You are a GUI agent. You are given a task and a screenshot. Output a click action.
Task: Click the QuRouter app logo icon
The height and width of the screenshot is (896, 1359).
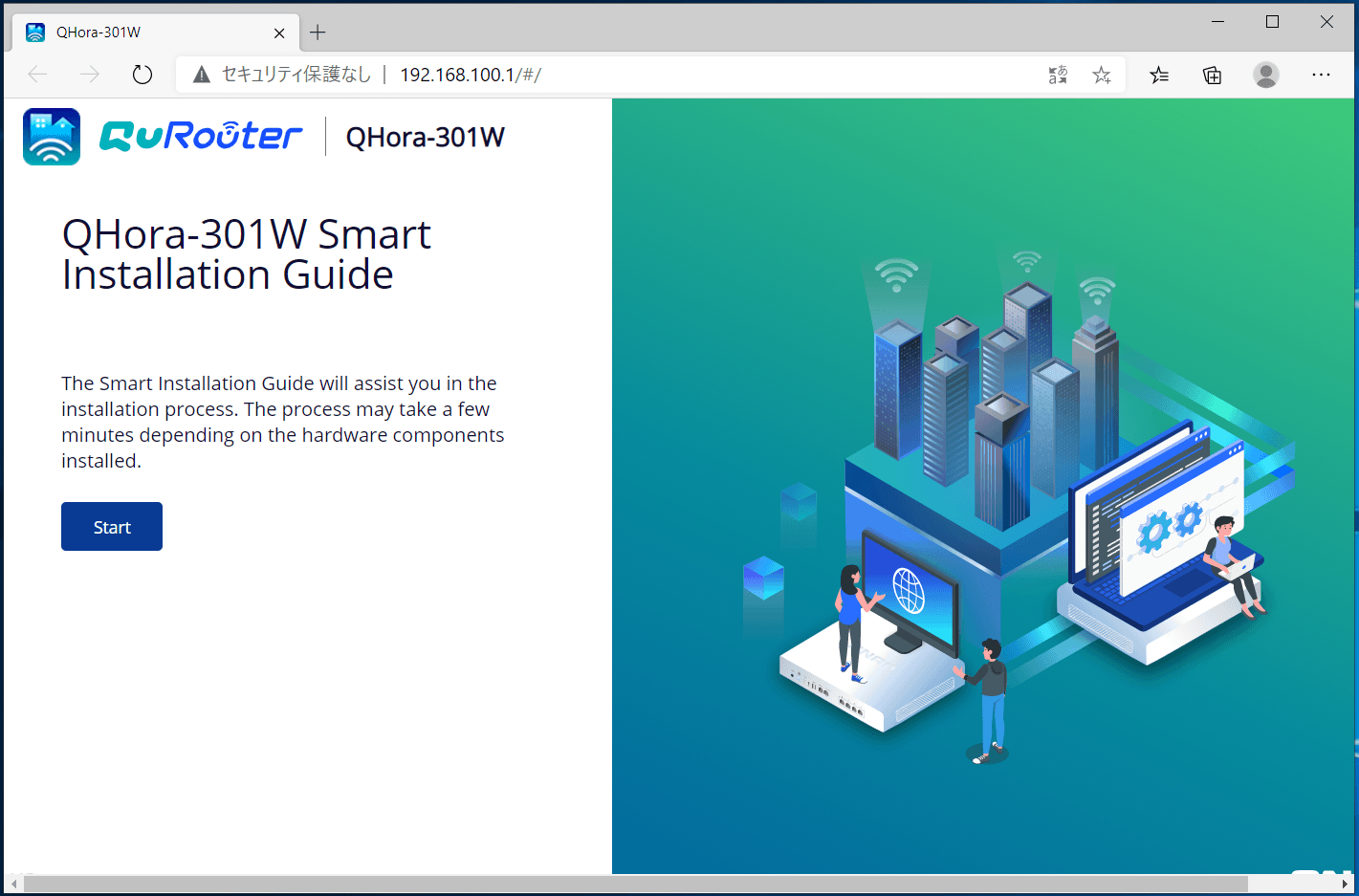[52, 137]
